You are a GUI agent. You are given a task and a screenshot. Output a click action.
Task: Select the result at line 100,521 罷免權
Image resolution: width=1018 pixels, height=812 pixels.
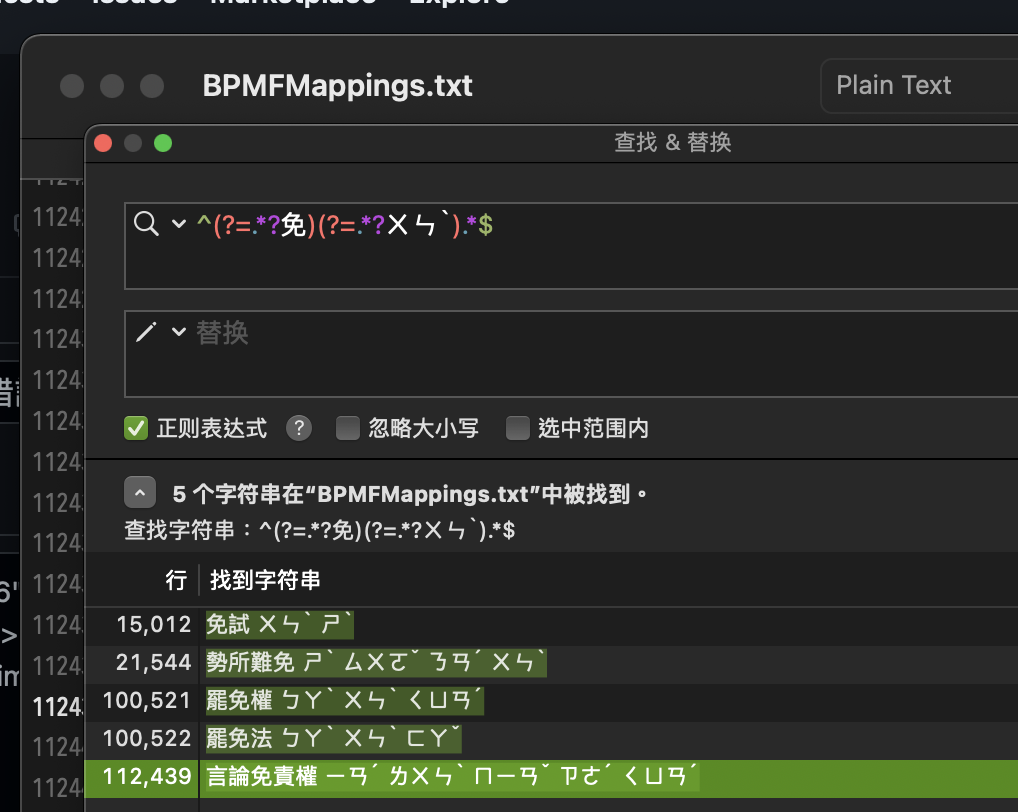[343, 700]
